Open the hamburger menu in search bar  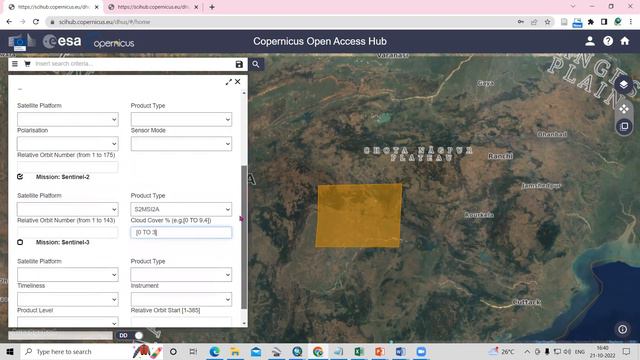point(15,64)
